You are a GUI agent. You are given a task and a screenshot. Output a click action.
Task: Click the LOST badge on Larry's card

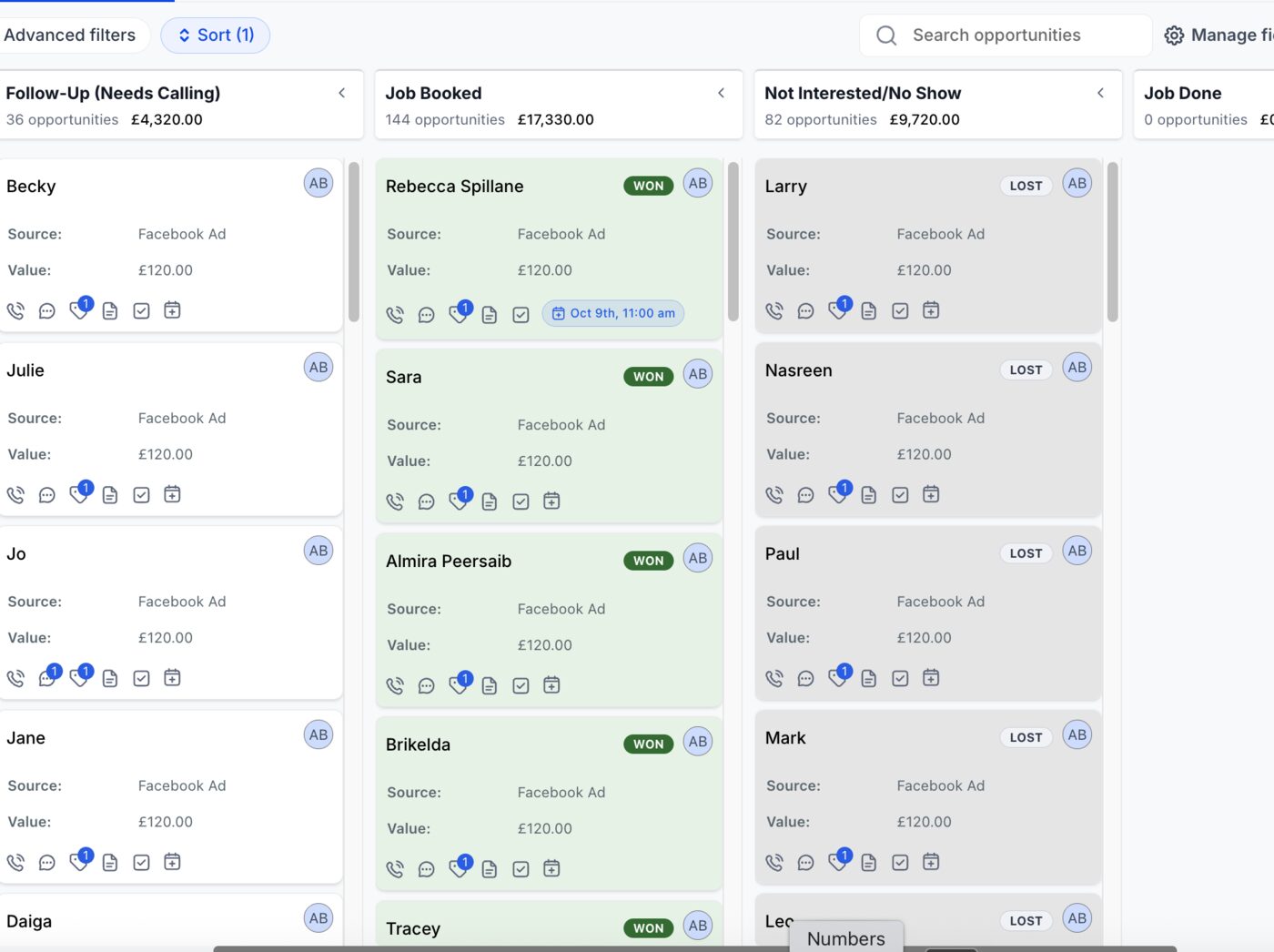pyautogui.click(x=1026, y=186)
